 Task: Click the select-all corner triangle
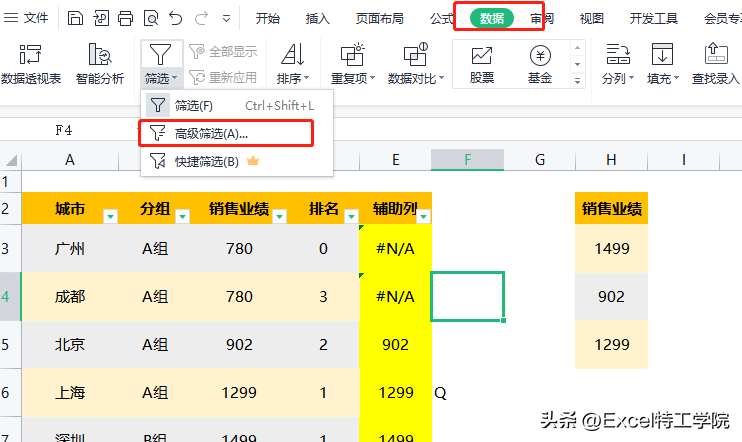tap(11, 160)
